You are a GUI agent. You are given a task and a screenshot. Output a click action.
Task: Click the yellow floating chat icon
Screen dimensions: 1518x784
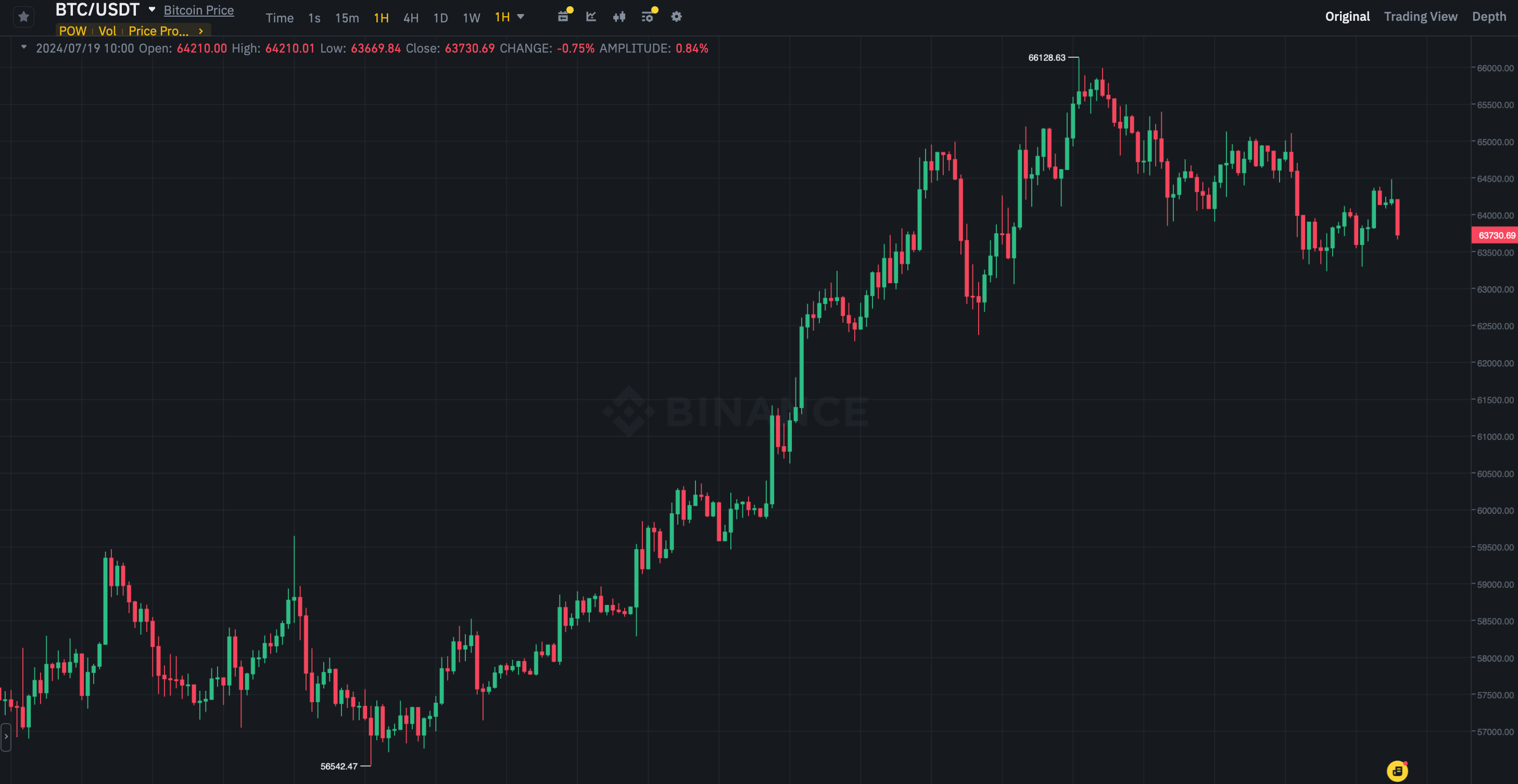[1397, 770]
